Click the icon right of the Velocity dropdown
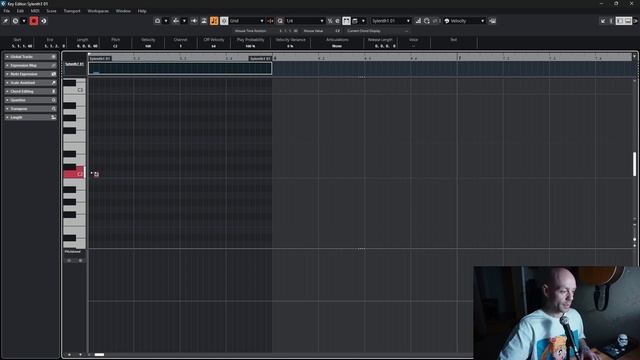 click(x=493, y=21)
